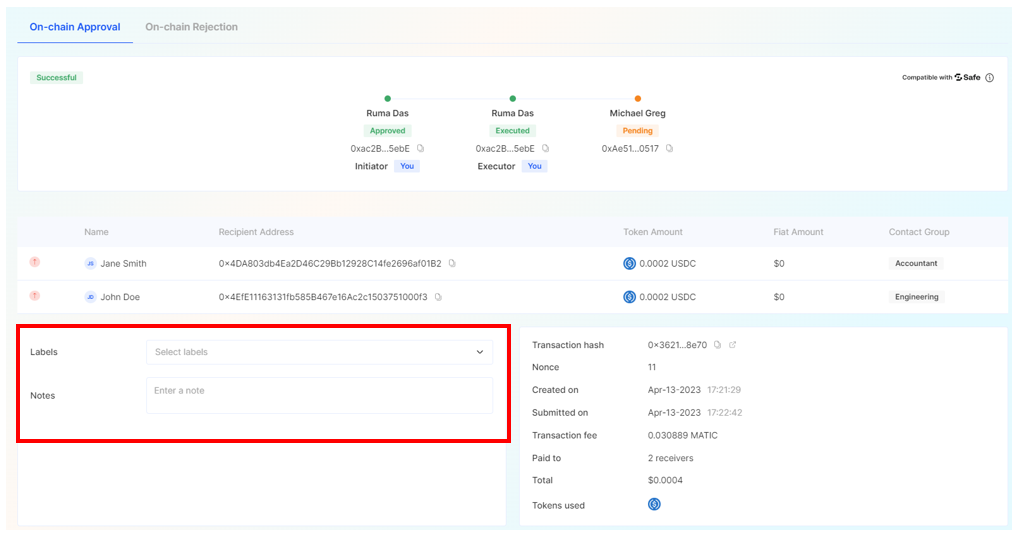Click the Engineering contact group tag
1017x537 pixels.
pos(917,297)
